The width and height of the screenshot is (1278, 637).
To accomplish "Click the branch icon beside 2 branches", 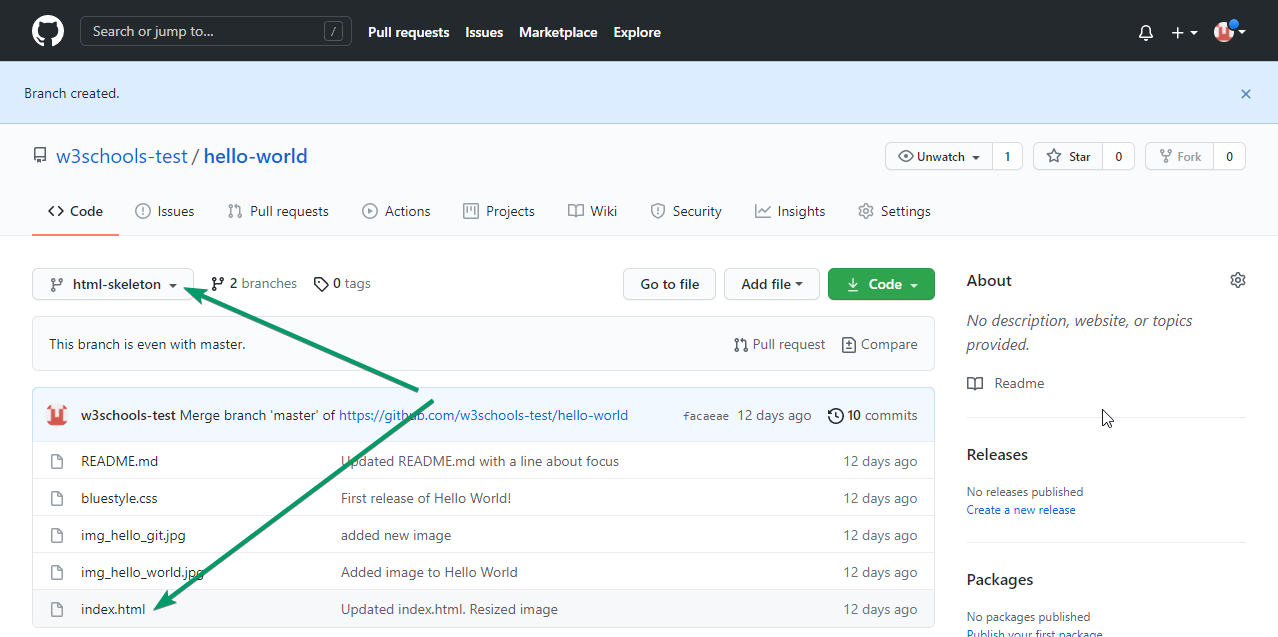I will (x=216, y=283).
